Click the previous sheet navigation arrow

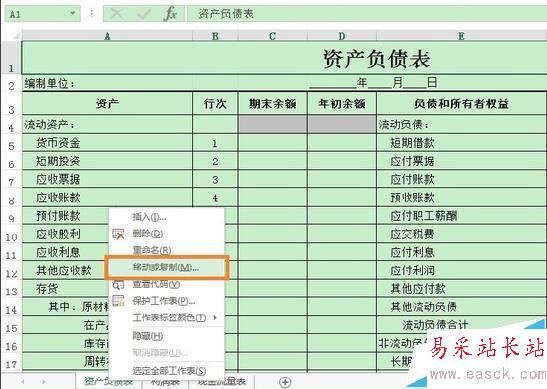[23, 382]
